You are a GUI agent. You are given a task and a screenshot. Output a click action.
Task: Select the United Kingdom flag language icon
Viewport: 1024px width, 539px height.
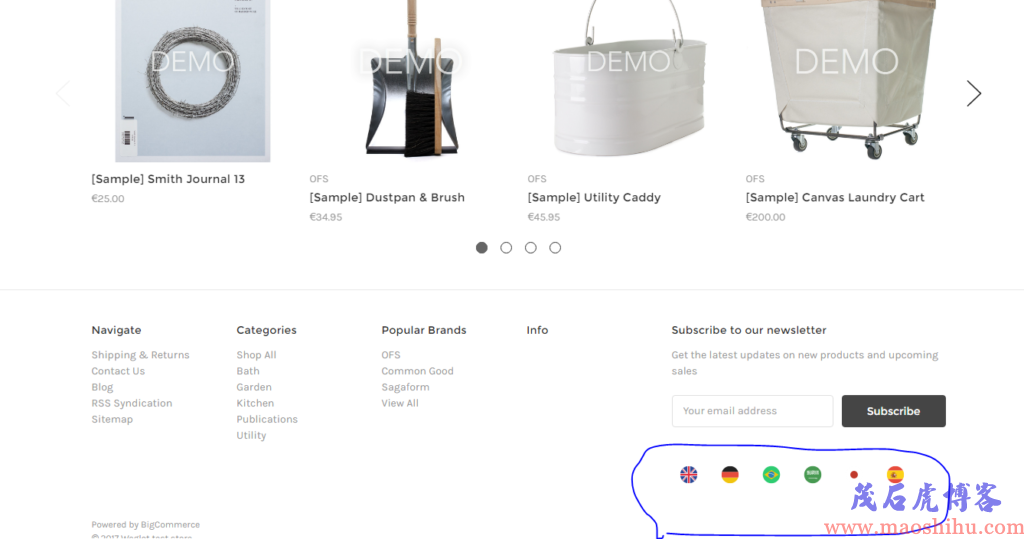(x=688, y=474)
